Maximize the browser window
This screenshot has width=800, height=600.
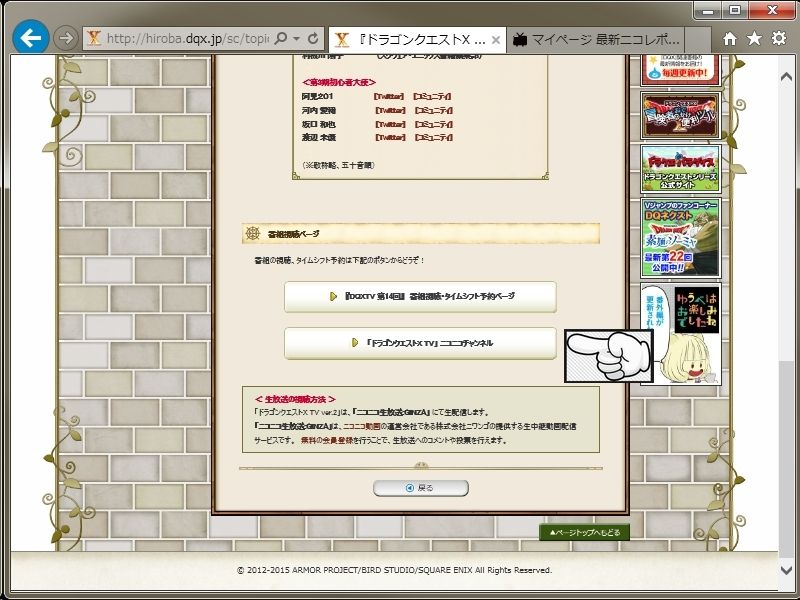[735, 10]
